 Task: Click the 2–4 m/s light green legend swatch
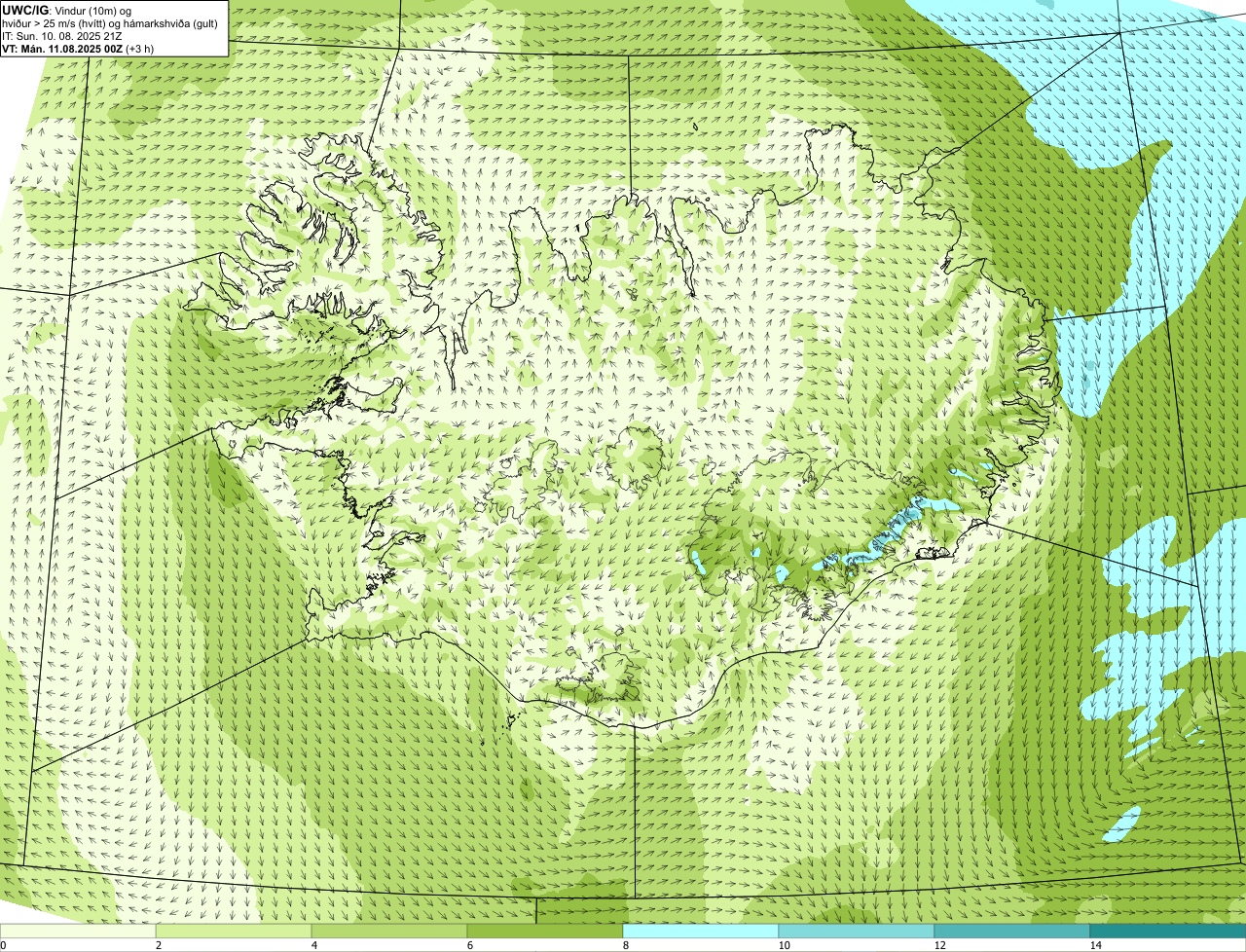[234, 931]
